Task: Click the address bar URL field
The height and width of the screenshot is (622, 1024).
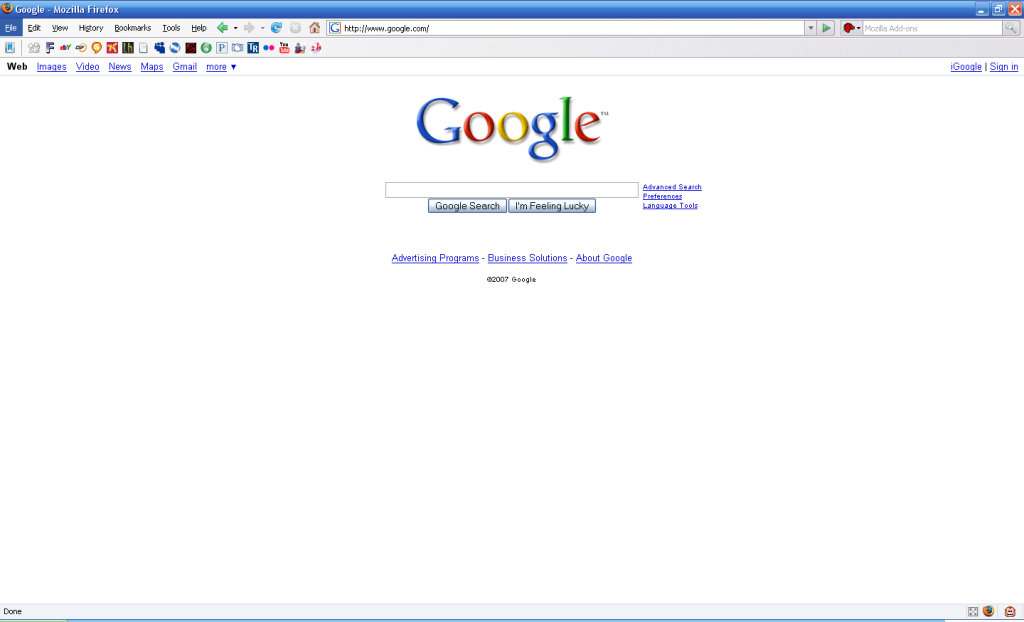Action: [566, 28]
